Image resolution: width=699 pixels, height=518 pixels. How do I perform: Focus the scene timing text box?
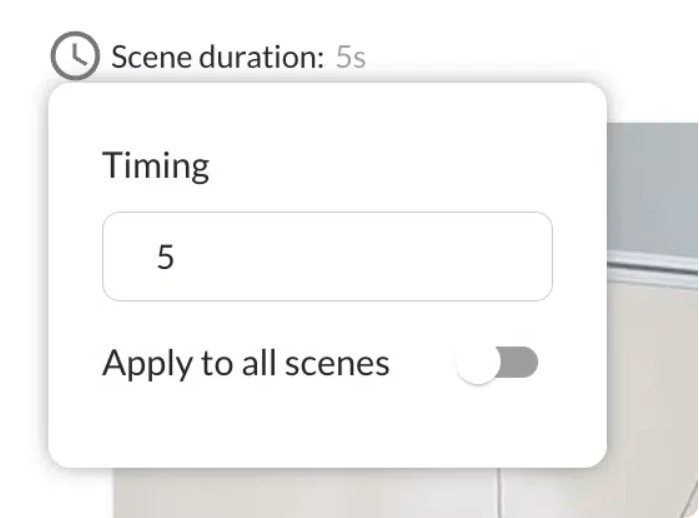(x=327, y=257)
